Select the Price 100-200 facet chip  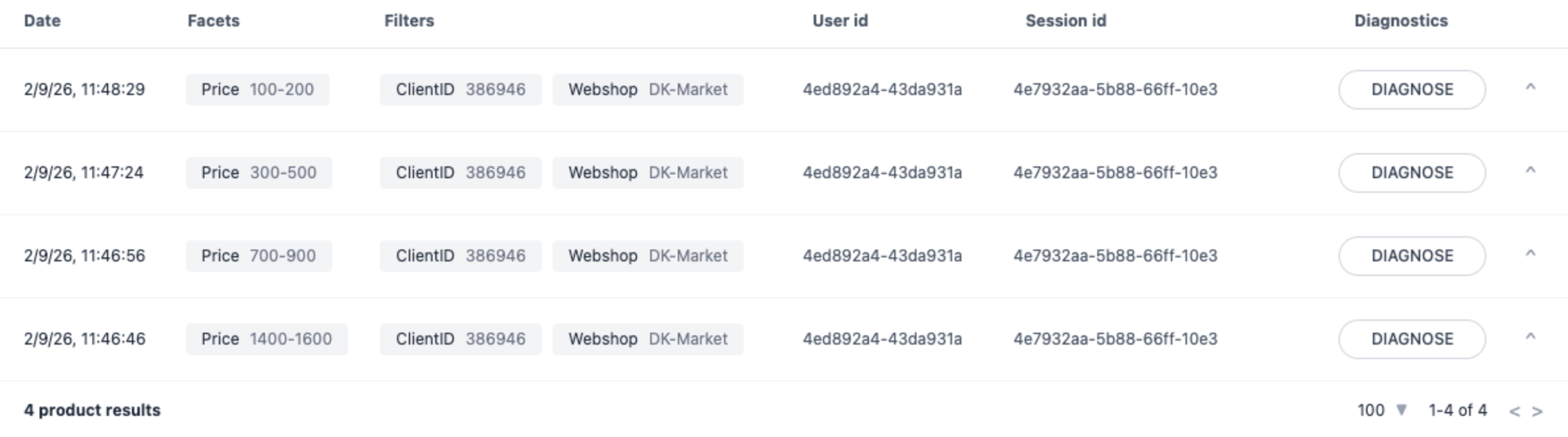click(257, 90)
